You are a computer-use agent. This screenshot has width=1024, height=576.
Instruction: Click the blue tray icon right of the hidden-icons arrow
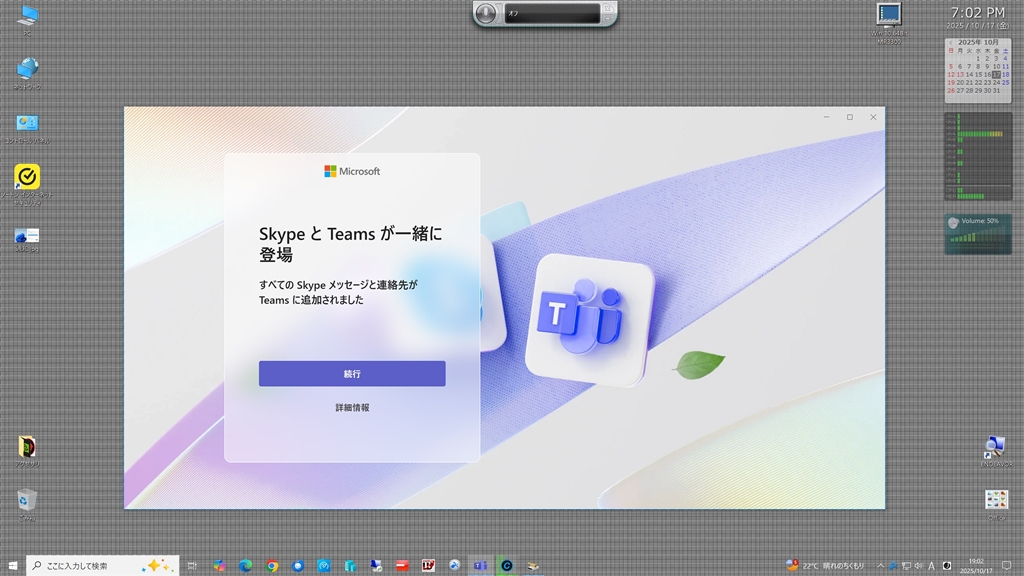pos(893,566)
